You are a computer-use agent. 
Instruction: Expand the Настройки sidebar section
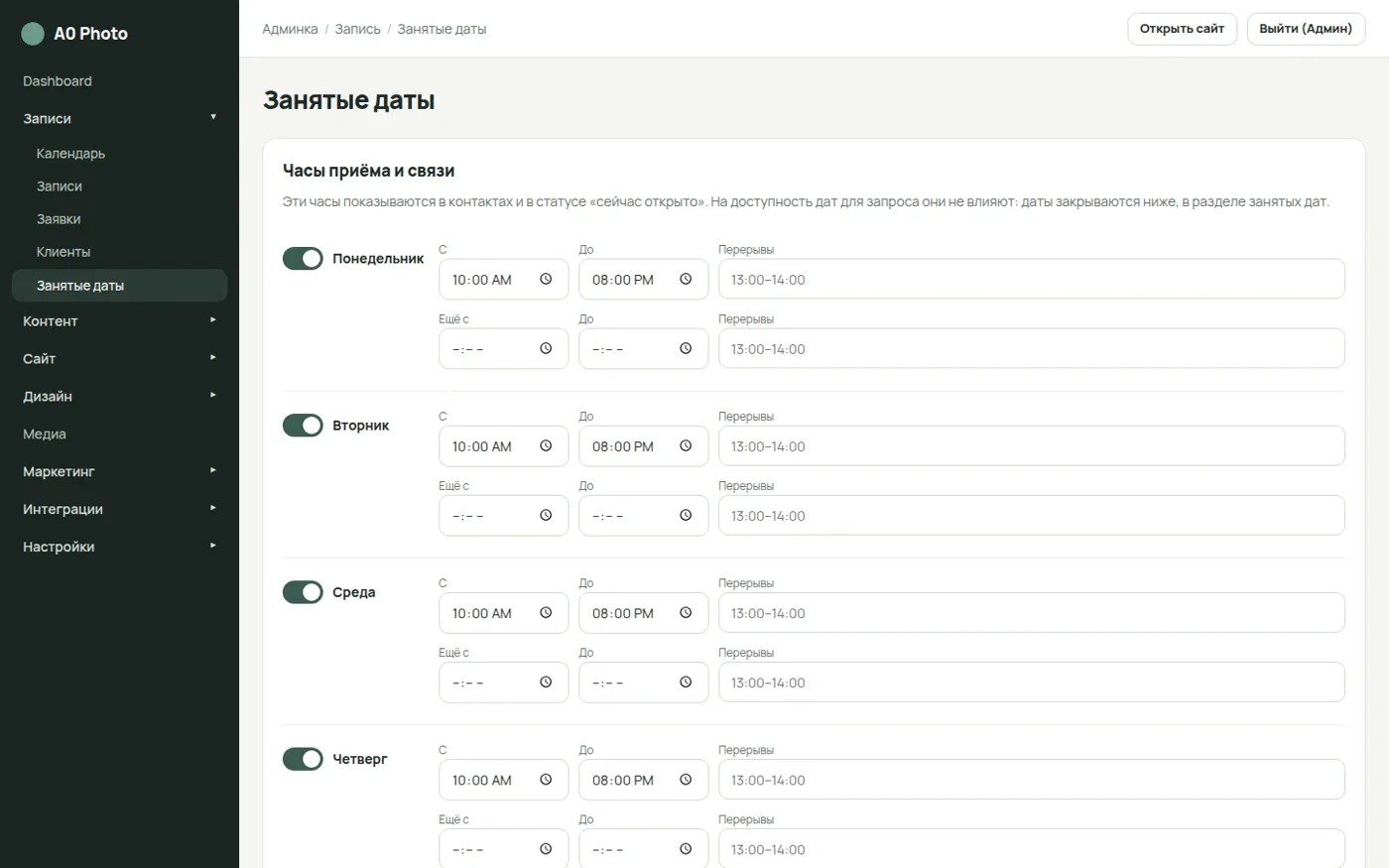[x=119, y=548]
